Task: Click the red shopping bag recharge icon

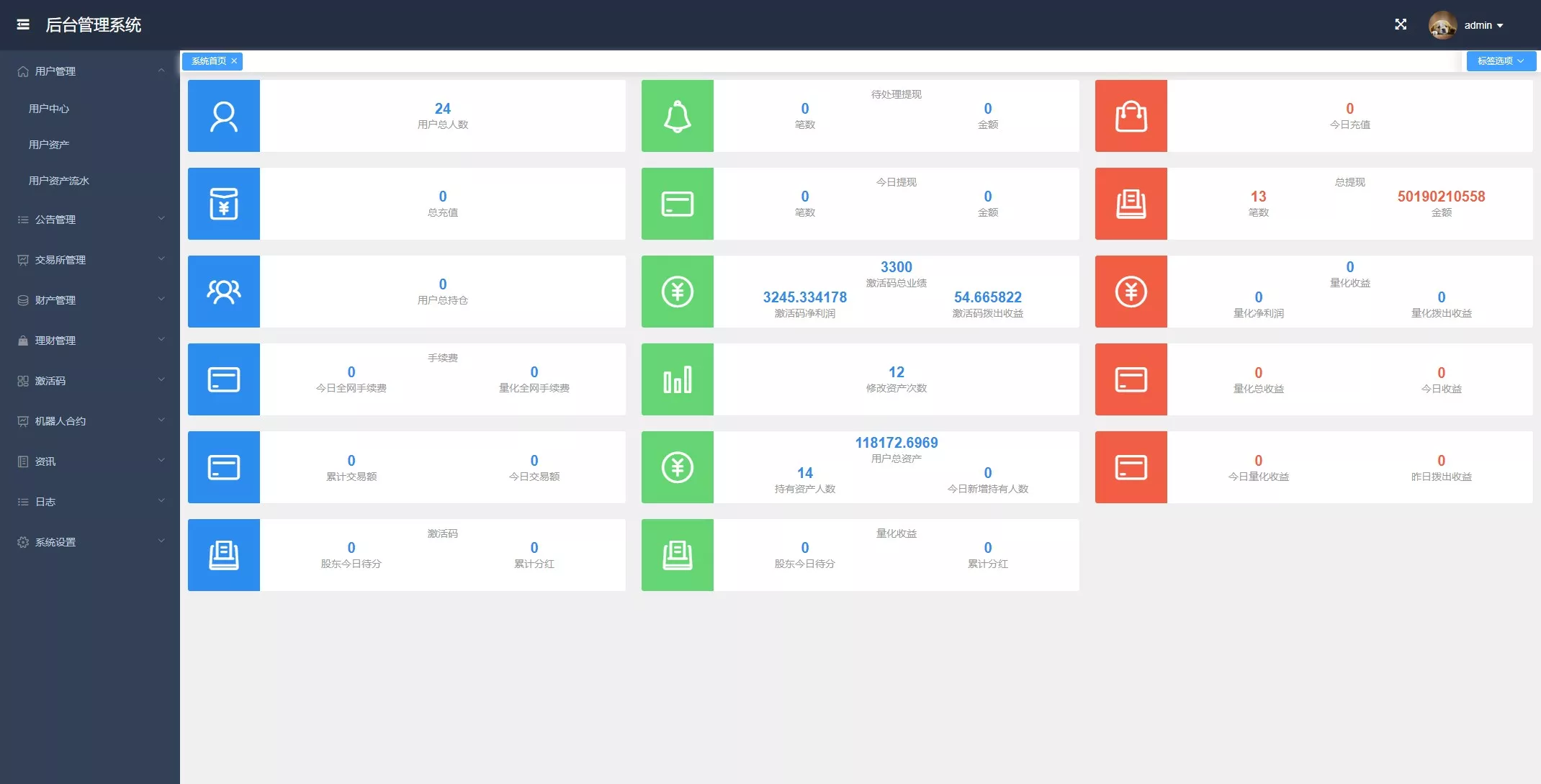Action: [x=1131, y=116]
